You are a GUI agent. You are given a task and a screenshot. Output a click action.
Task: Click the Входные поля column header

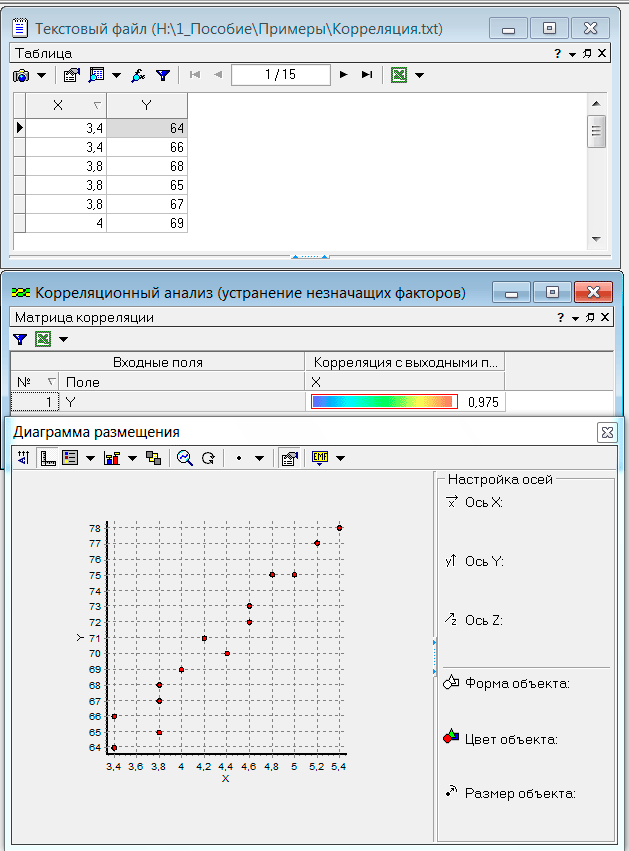pos(157,362)
